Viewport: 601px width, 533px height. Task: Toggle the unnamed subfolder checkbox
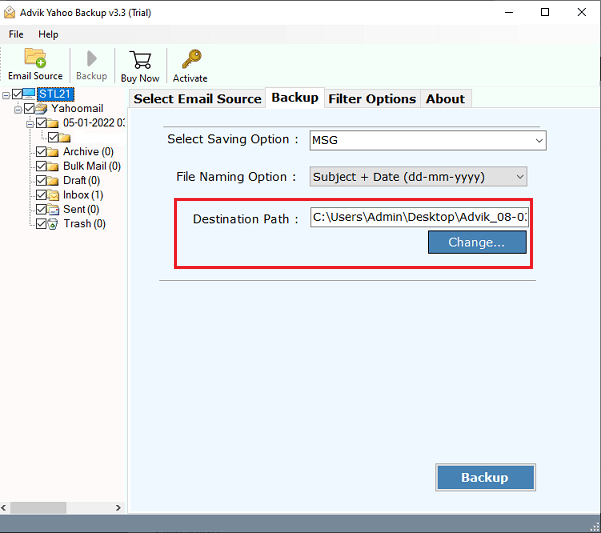pyautogui.click(x=53, y=138)
